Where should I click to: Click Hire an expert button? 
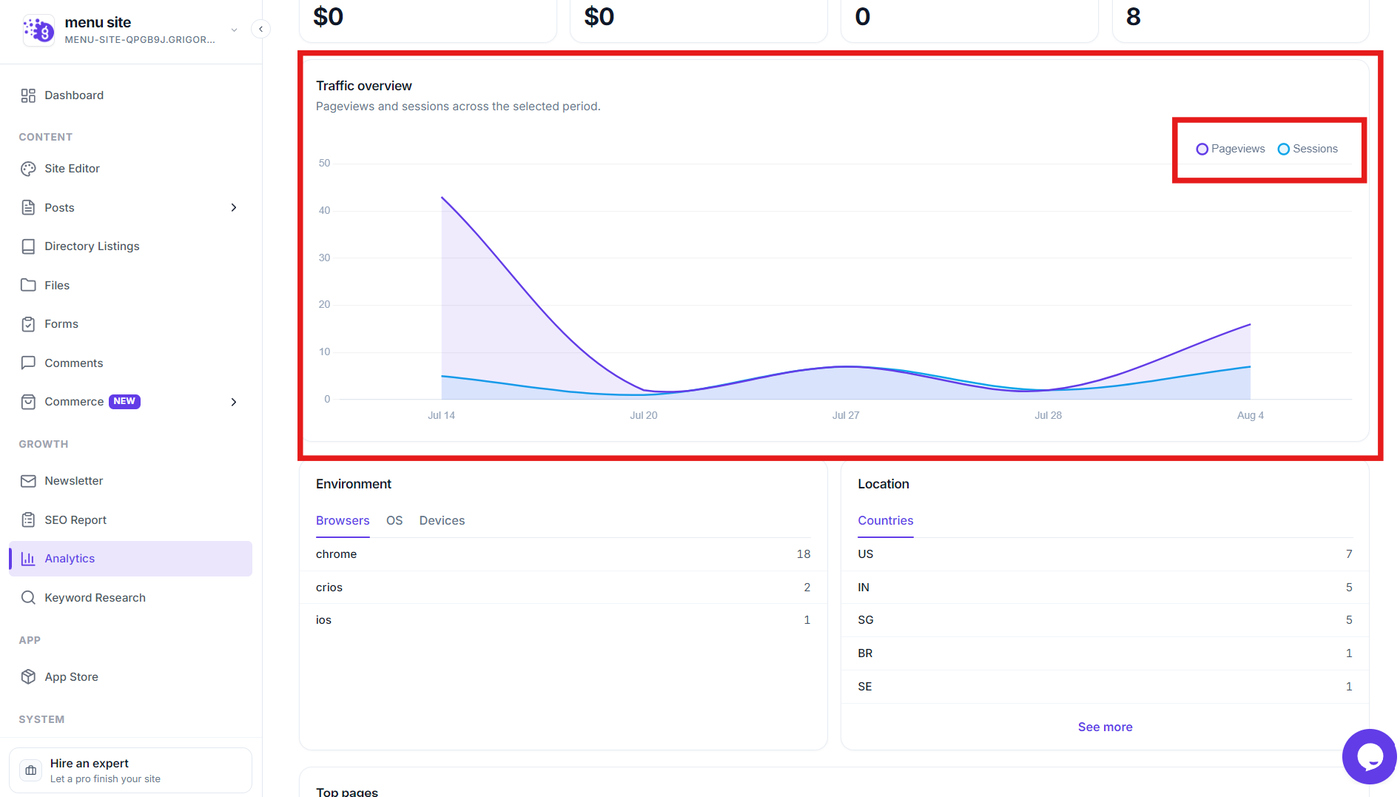pos(131,770)
